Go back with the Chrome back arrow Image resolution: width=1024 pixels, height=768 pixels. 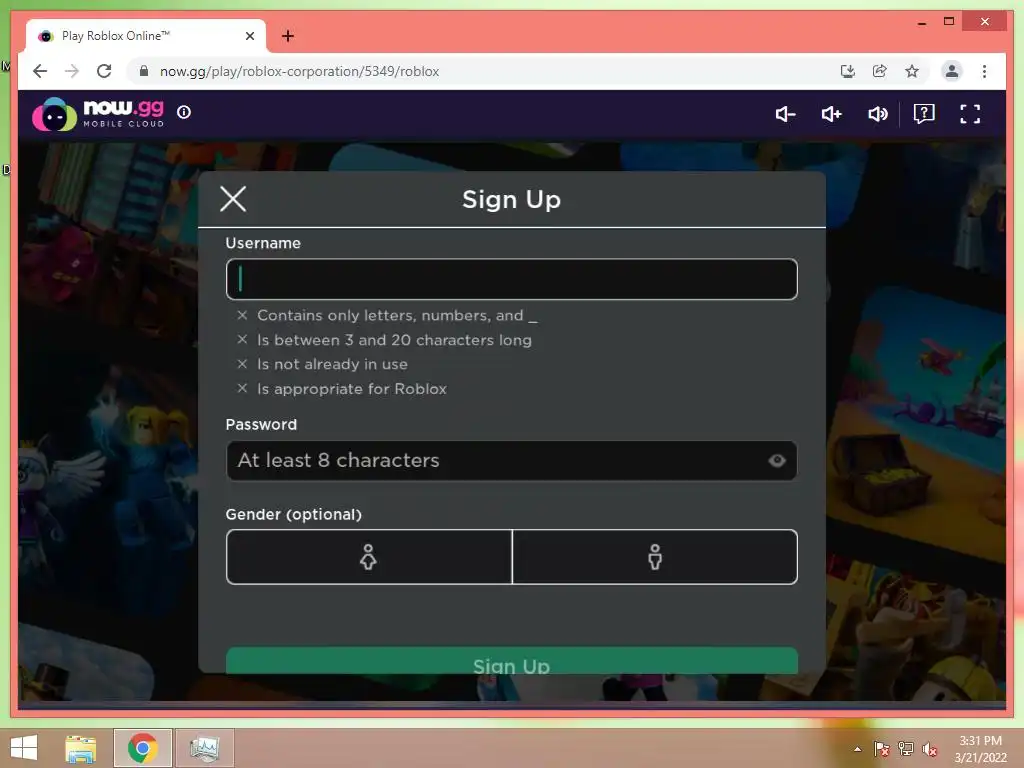point(40,71)
